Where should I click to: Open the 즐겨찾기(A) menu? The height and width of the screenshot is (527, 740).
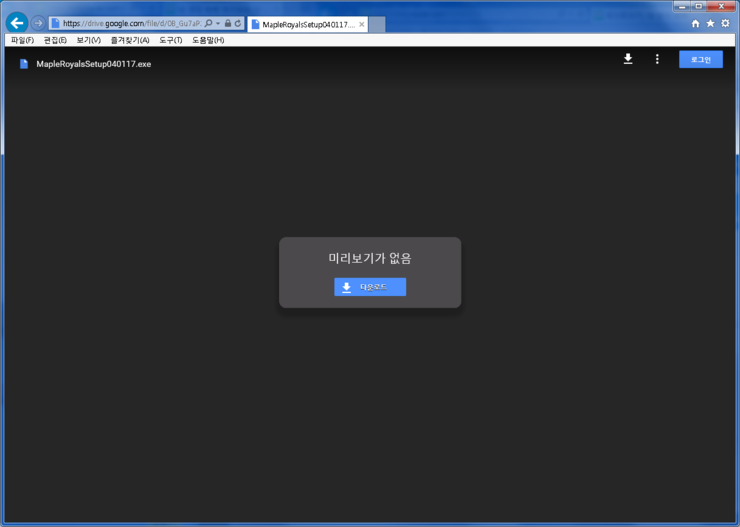[x=130, y=40]
